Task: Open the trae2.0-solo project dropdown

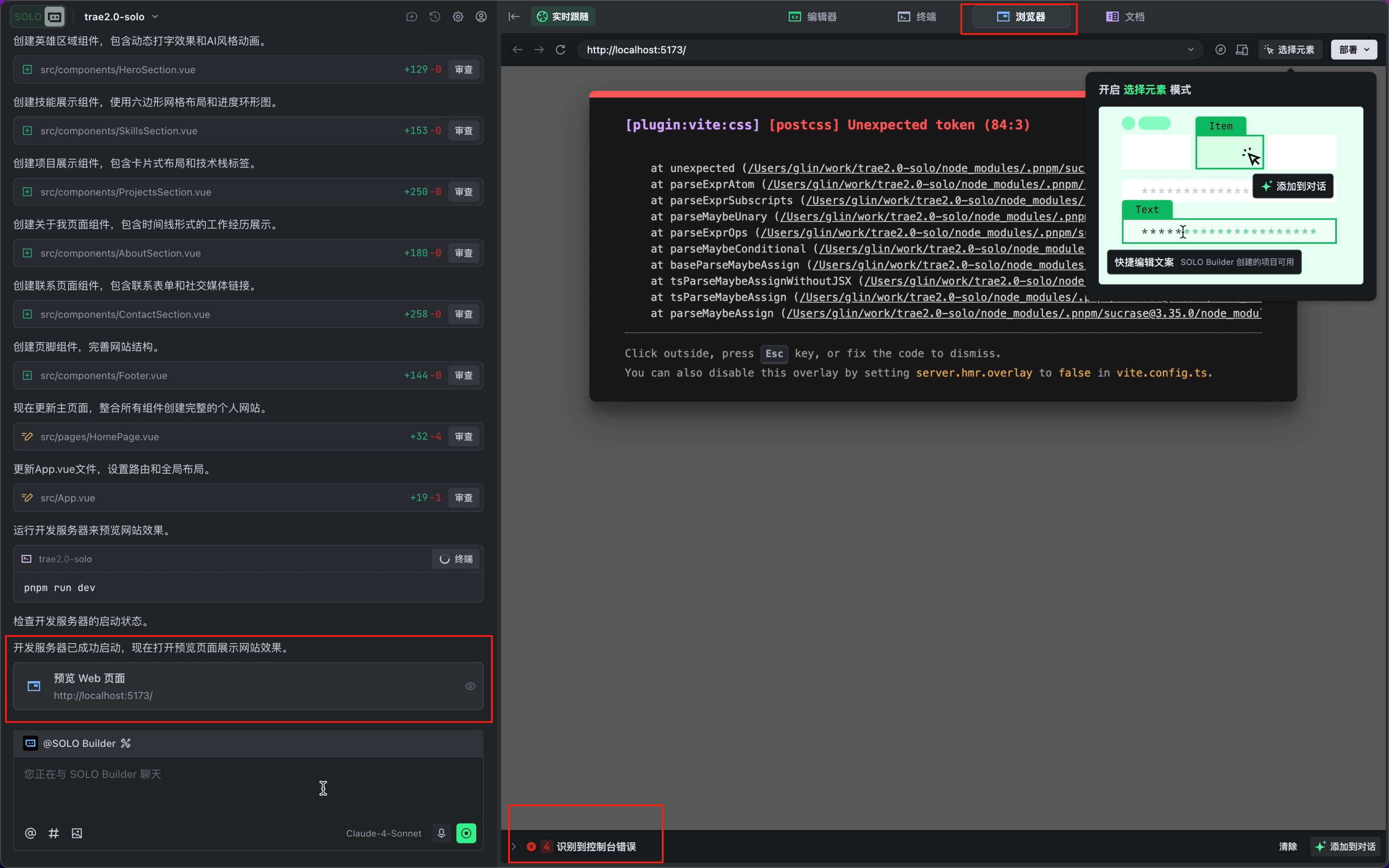Action: (x=121, y=17)
